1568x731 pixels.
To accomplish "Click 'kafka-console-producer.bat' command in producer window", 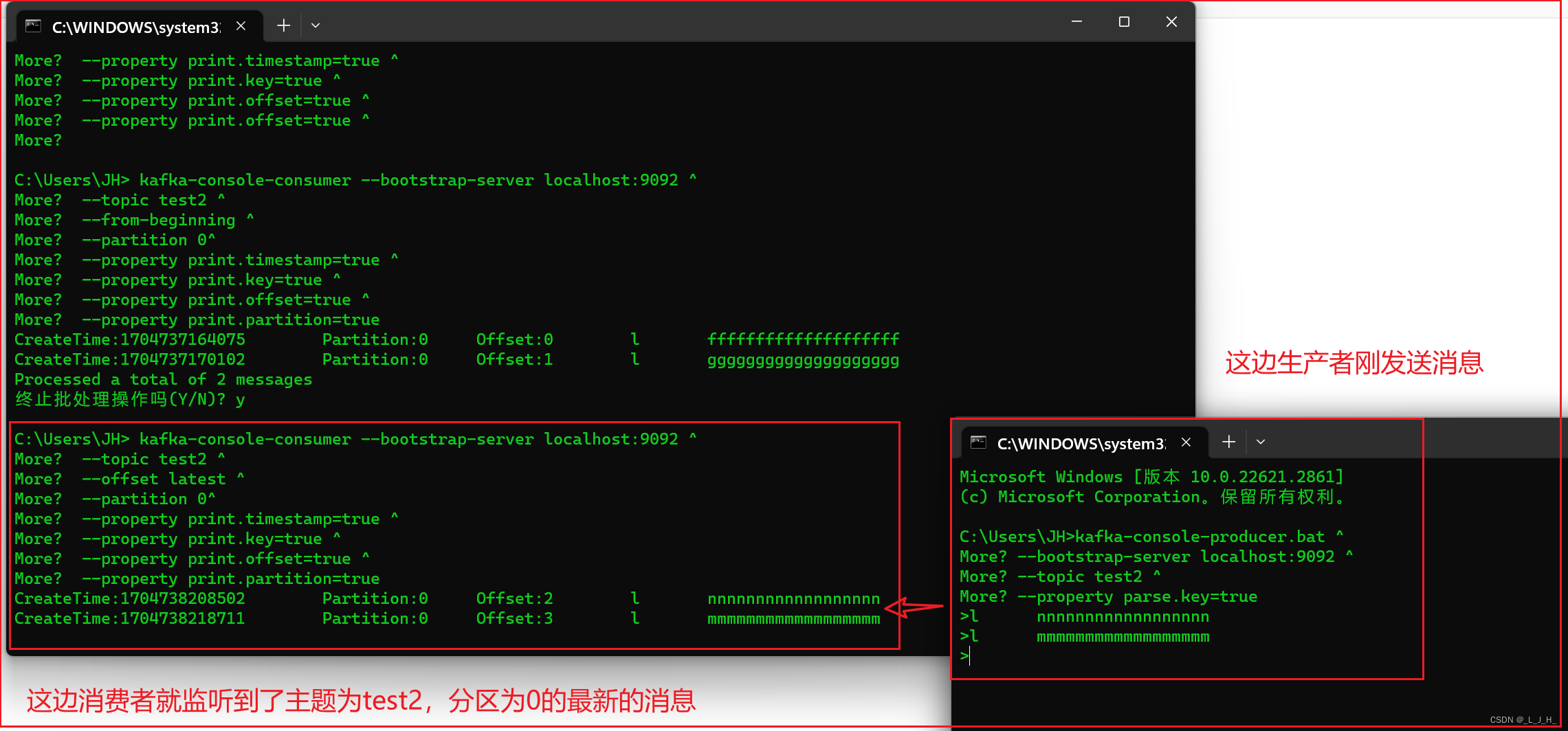I will click(x=1200, y=537).
